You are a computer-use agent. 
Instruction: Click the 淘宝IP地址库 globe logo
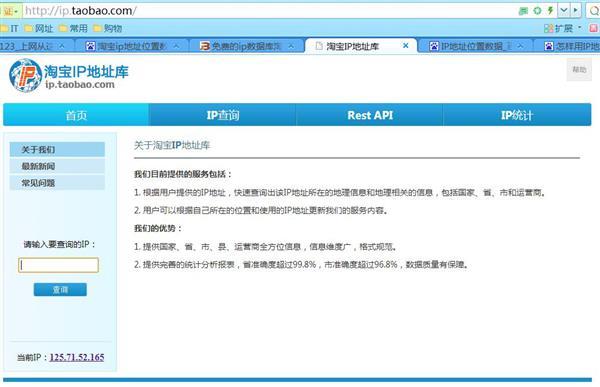pos(25,75)
